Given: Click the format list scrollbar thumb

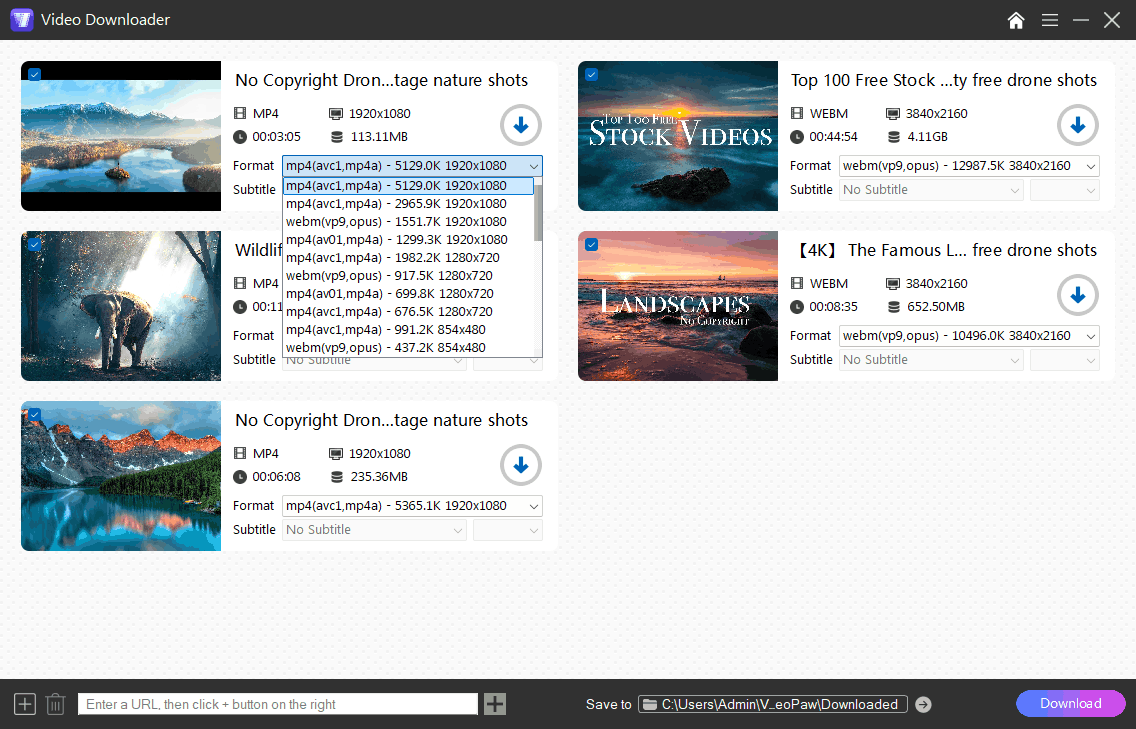Looking at the screenshot, I should coord(538,213).
